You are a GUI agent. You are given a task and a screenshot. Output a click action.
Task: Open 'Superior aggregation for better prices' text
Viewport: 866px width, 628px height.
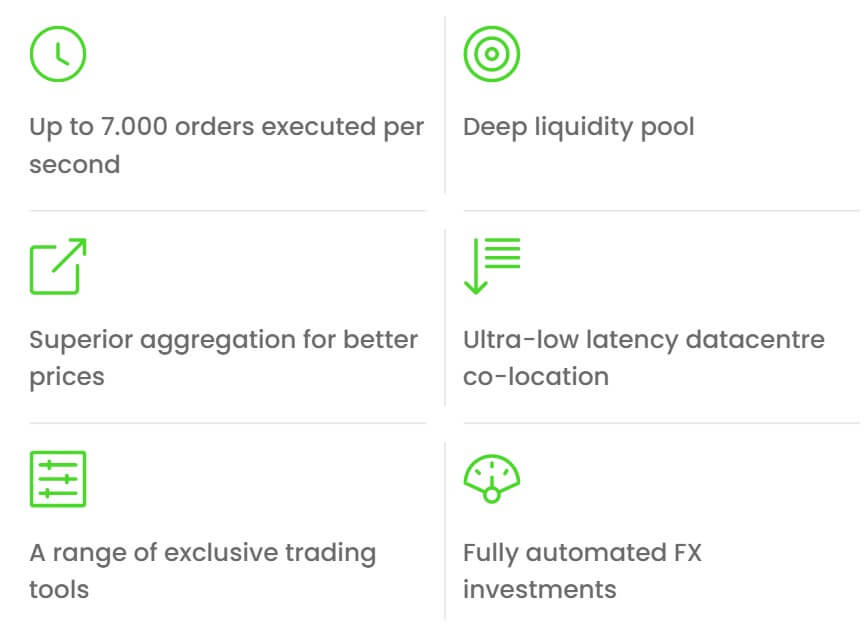pyautogui.click(x=223, y=358)
